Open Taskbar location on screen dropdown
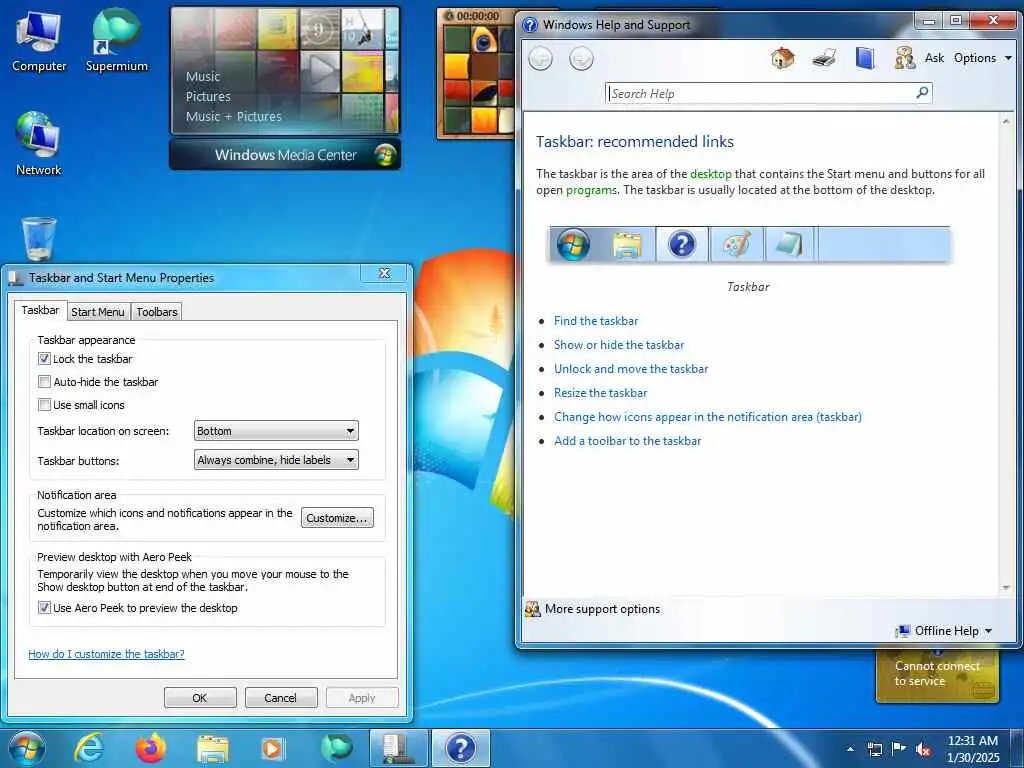The width and height of the screenshot is (1024, 768). [276, 431]
